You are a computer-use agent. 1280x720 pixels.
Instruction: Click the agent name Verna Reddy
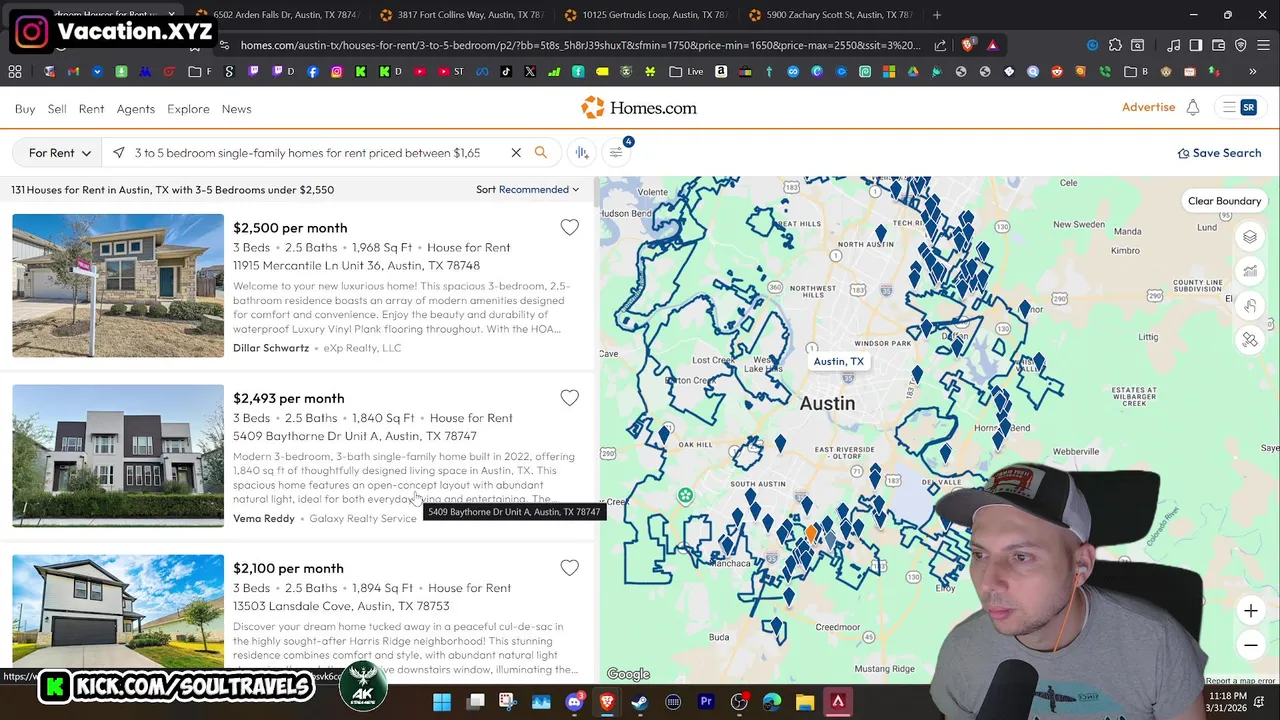(264, 518)
